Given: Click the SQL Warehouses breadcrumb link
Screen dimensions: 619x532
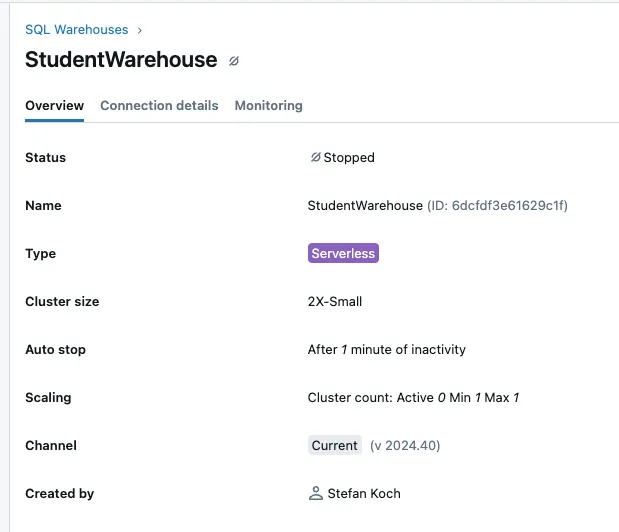Looking at the screenshot, I should (x=76, y=30).
